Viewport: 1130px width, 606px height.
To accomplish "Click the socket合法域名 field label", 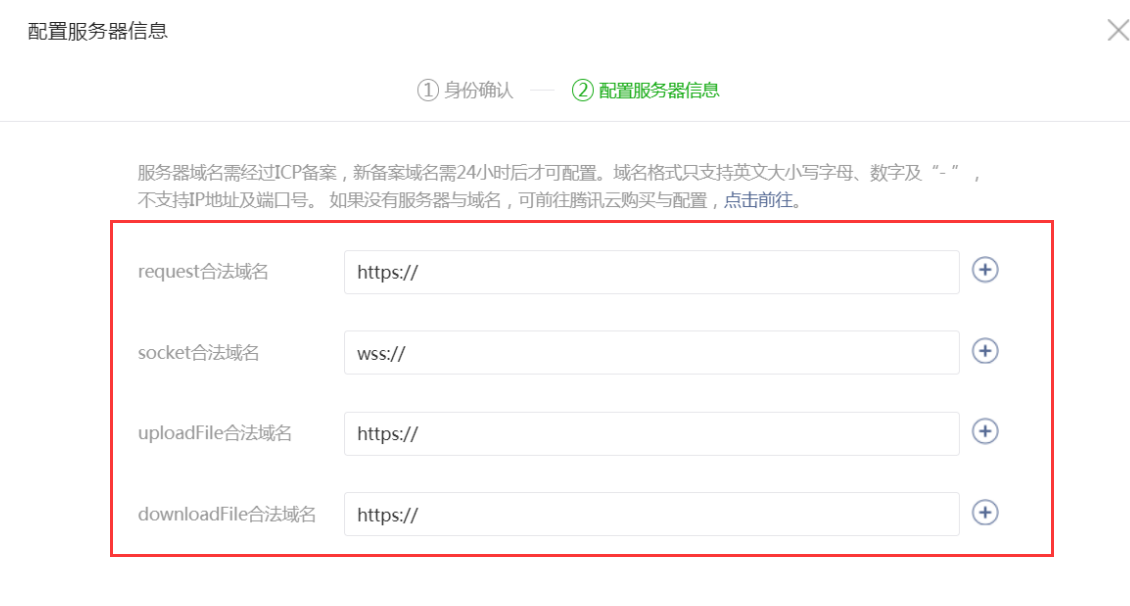I will 198,353.
